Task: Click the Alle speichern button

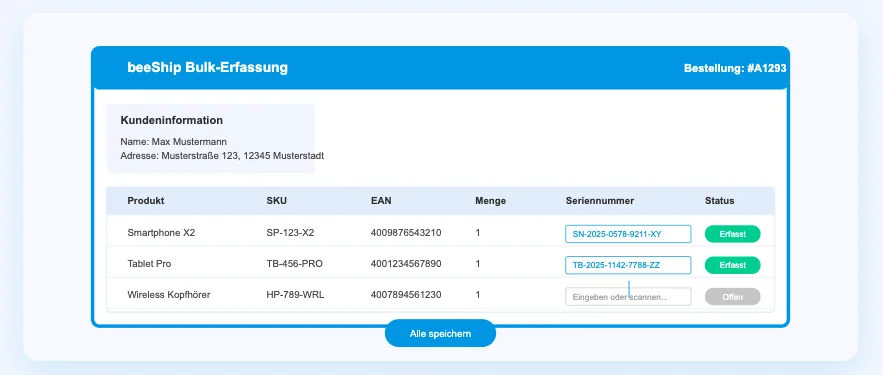Action: click(x=440, y=333)
